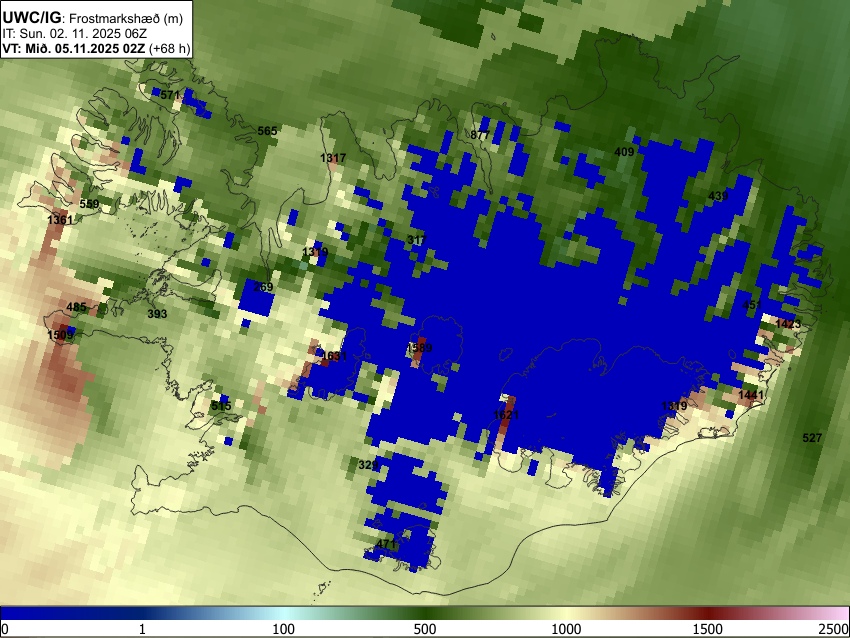The image size is (850, 638).
Task: Click the '500' tick on the color scale
Action: coord(425,629)
